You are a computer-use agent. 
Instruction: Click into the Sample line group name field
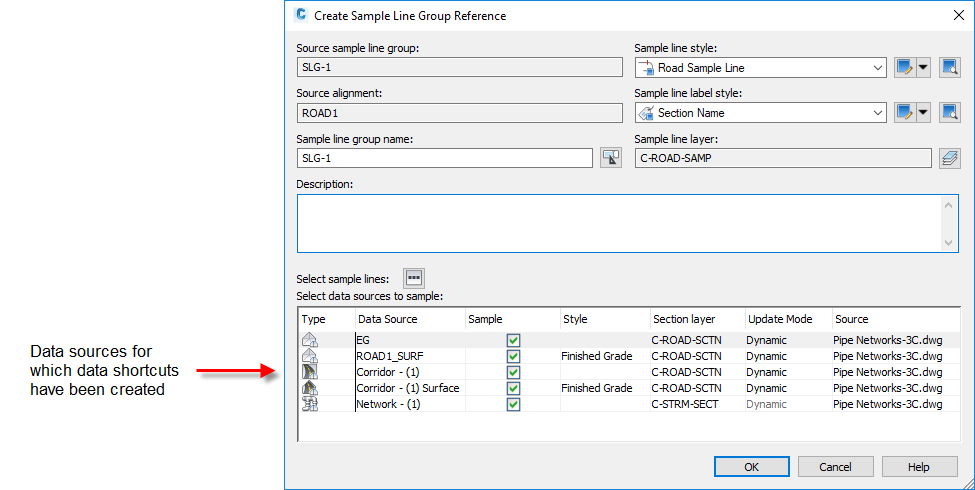tap(444, 158)
